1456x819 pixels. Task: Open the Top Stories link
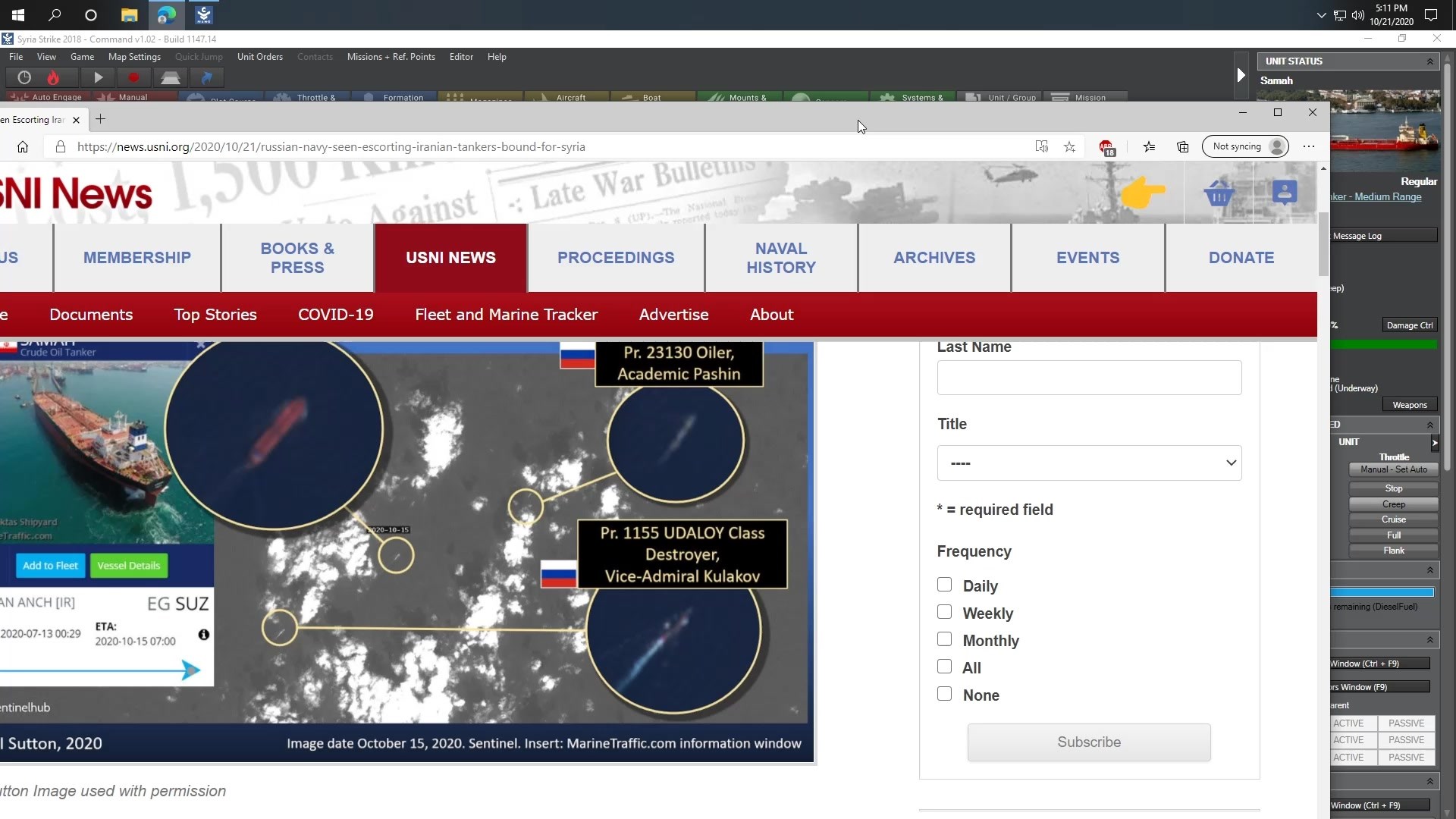coord(215,315)
